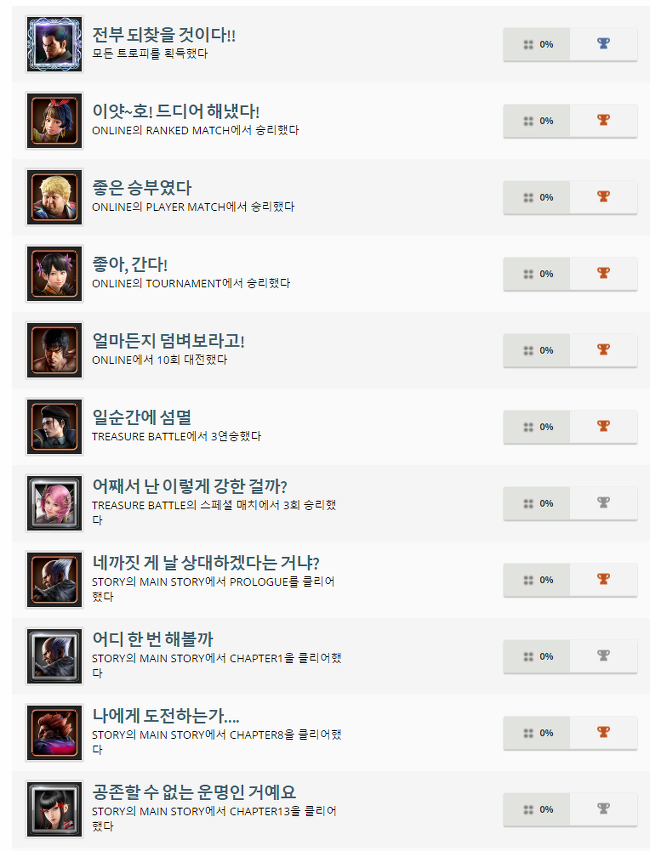
Task: Click silver trophy icon for 어째서 난 이렇게 강한 걸까?
Action: click(x=603, y=503)
